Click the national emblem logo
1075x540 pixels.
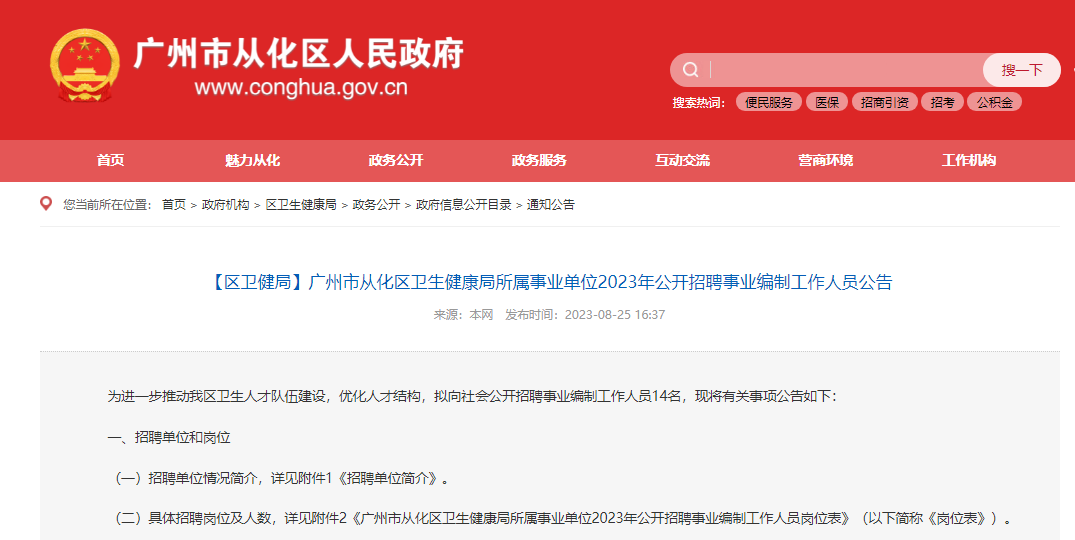point(84,66)
